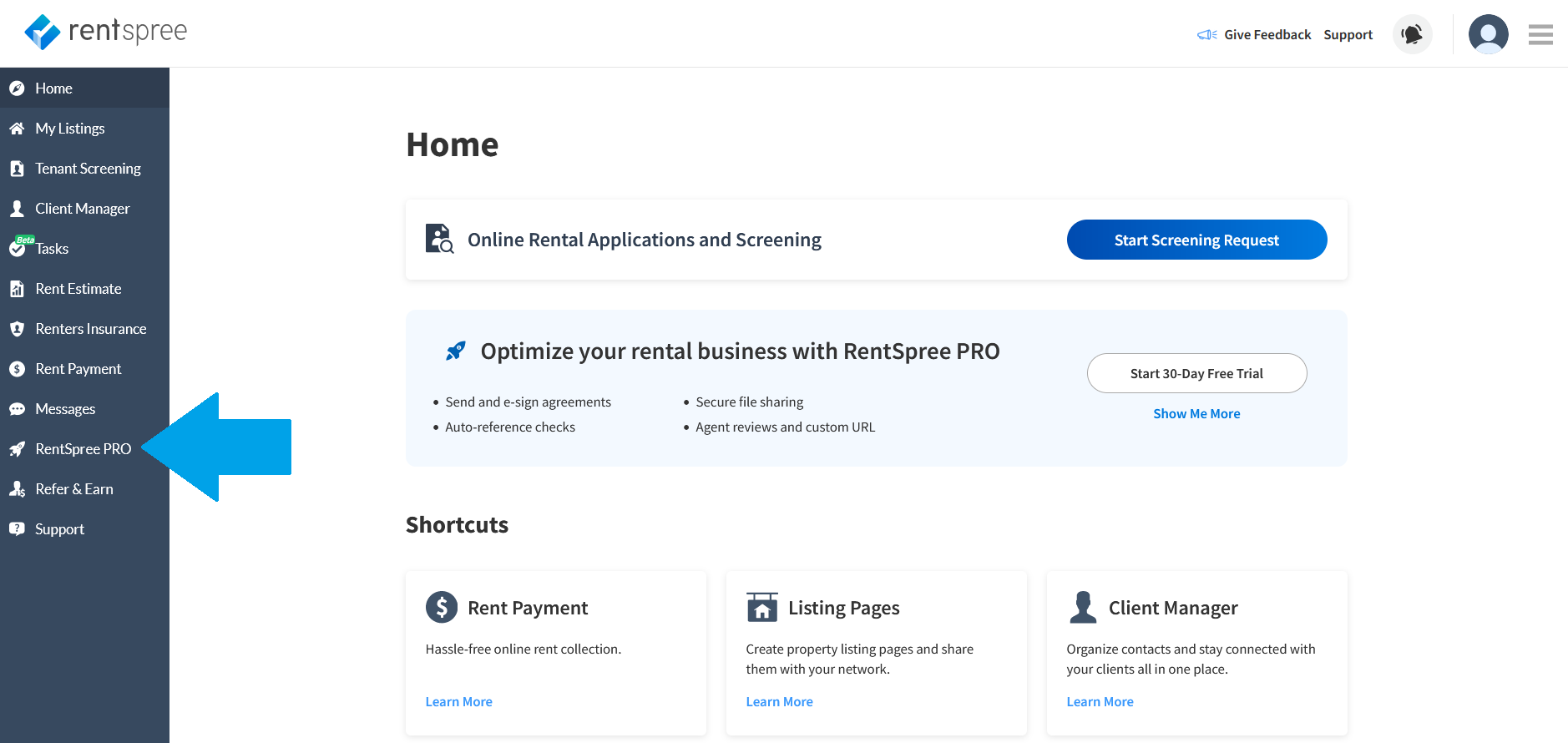1568x743 pixels.
Task: Open Messages in sidebar
Action: click(x=84, y=409)
